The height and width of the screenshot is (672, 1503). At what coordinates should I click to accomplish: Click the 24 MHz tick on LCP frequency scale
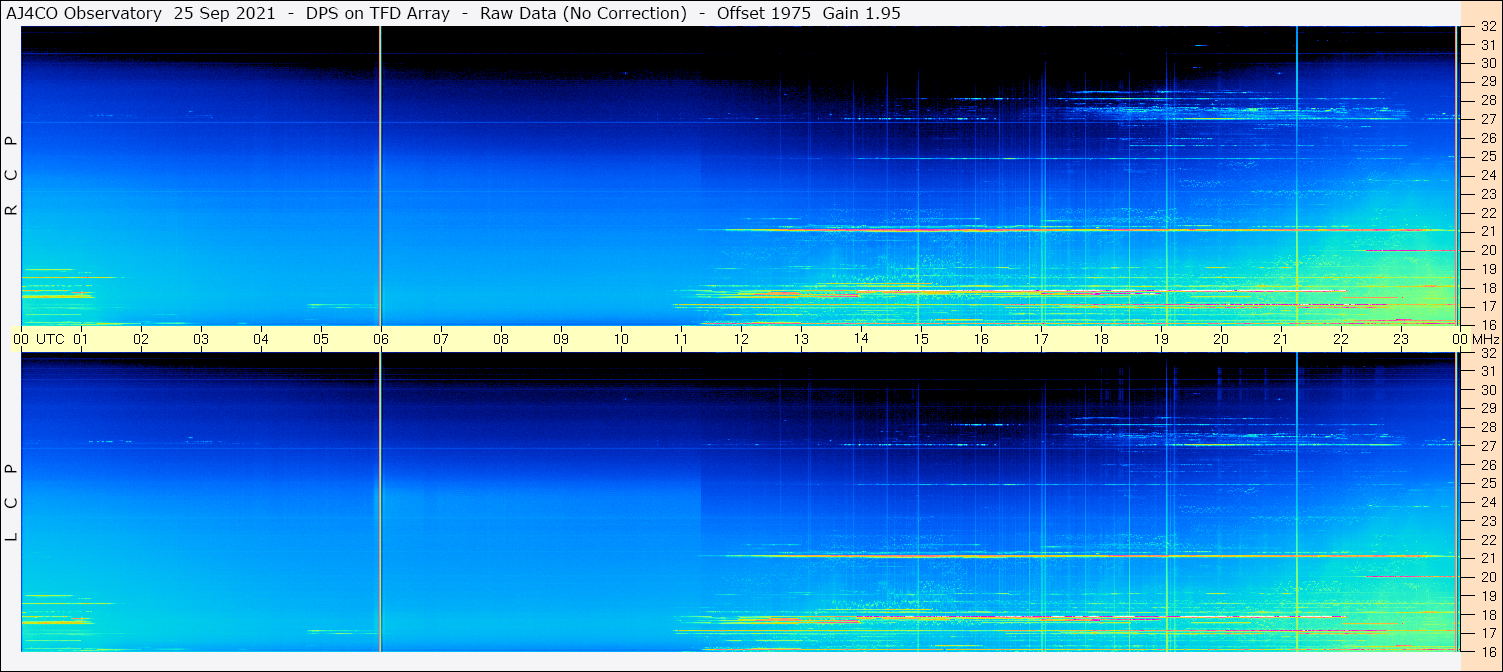(x=1488, y=502)
